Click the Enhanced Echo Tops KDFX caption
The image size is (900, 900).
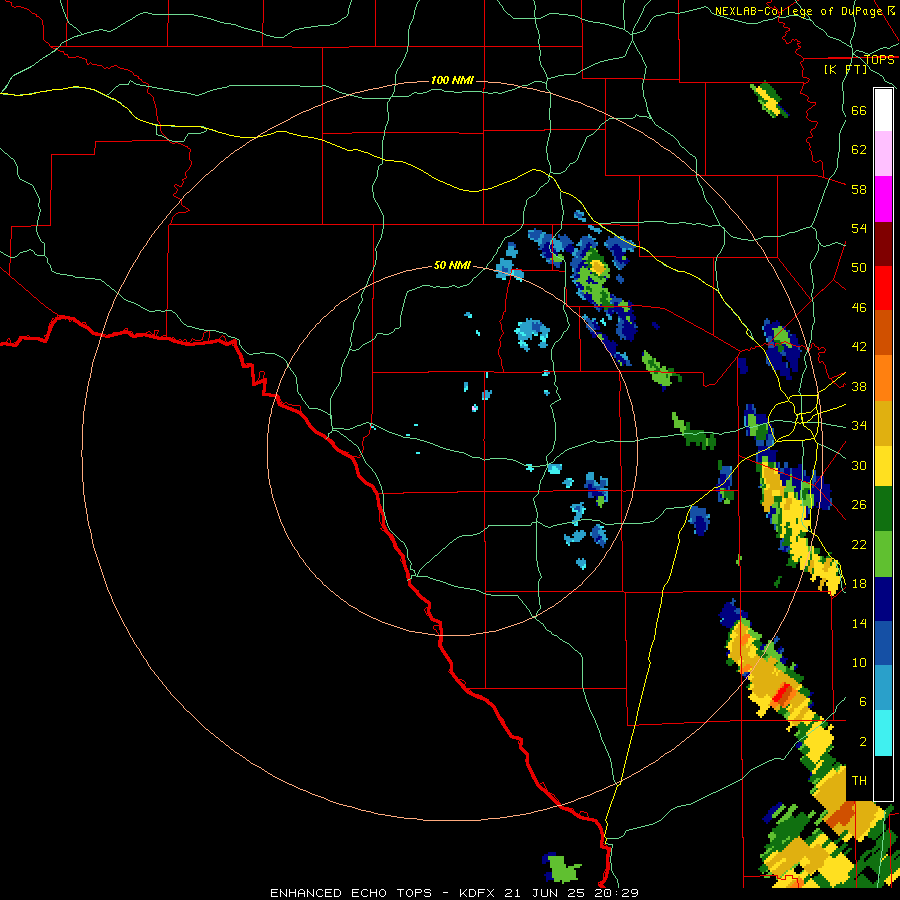[454, 893]
